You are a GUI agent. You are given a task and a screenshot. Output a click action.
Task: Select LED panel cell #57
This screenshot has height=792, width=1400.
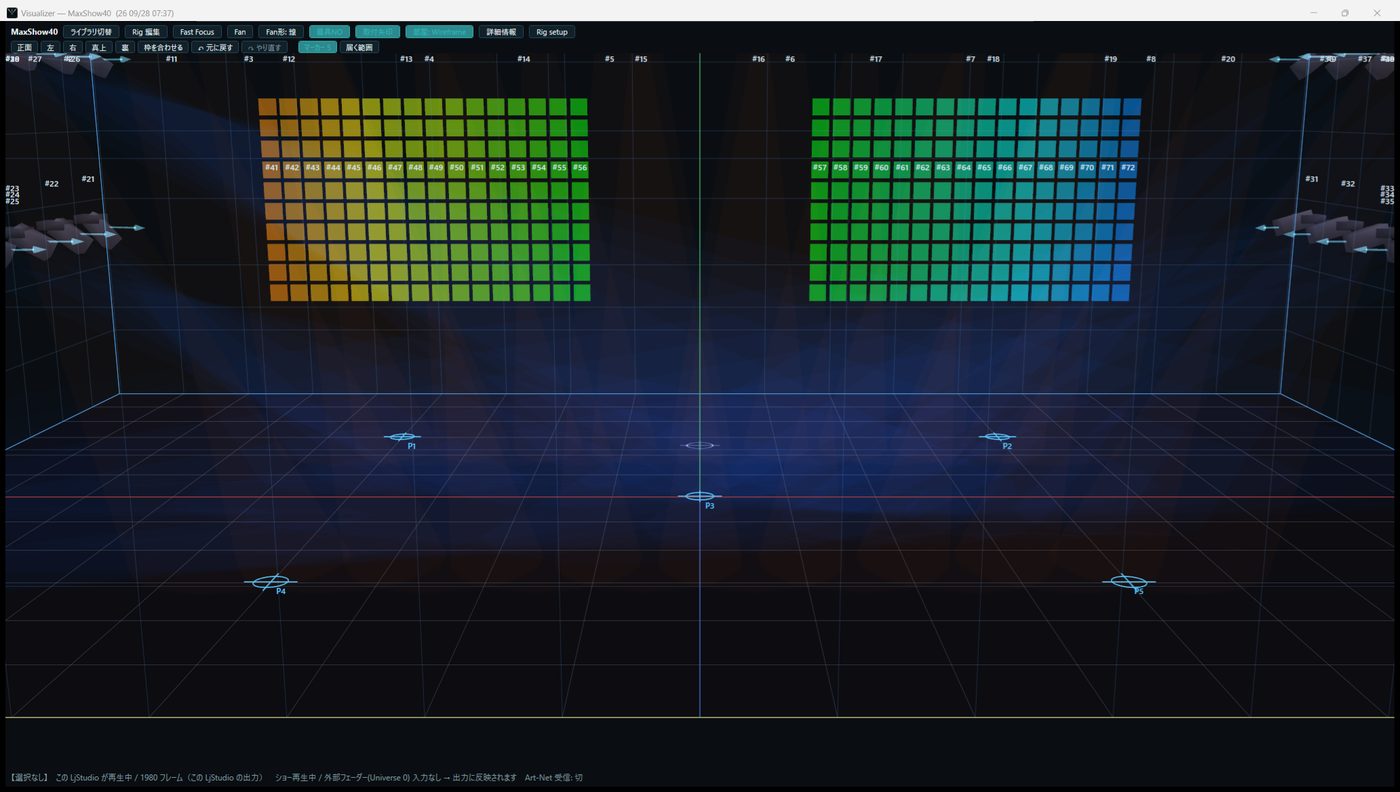[x=820, y=168]
